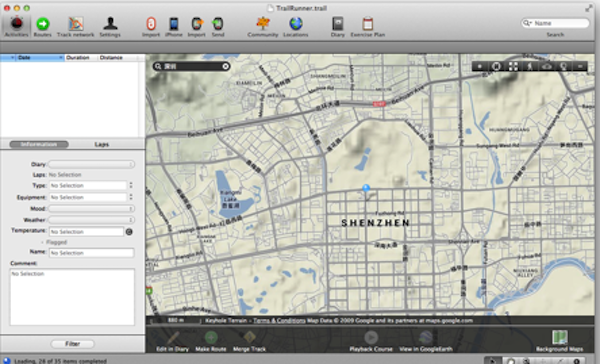
Task: Tick the Flagged checkbox
Action: click(x=42, y=242)
